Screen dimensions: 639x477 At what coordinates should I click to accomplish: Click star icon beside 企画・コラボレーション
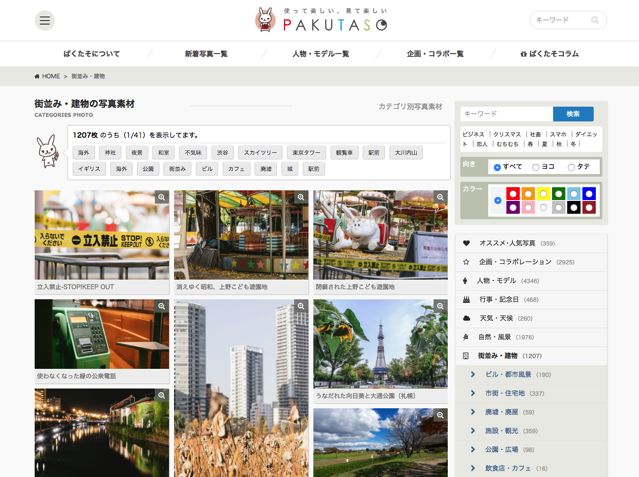[x=466, y=262]
